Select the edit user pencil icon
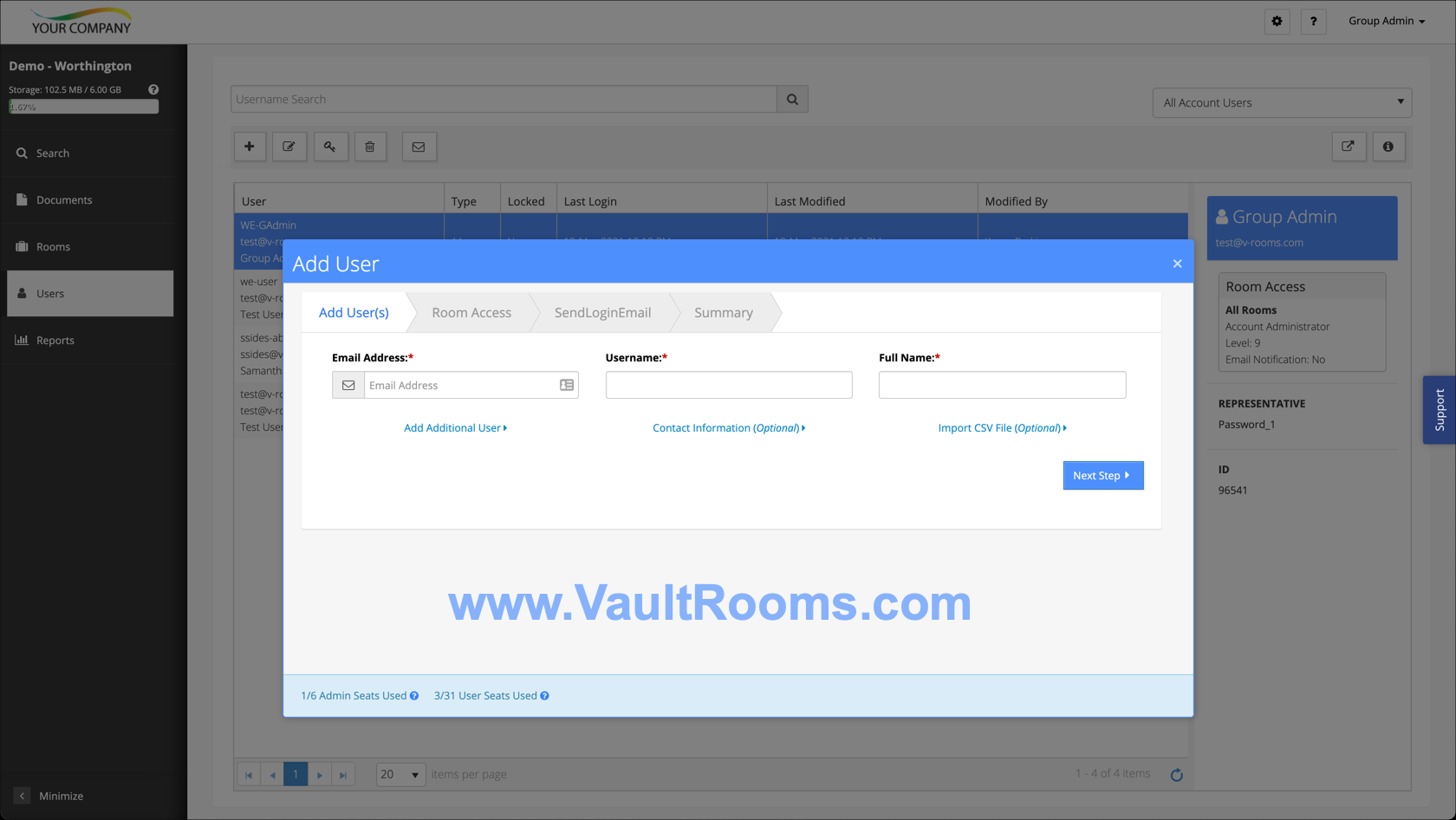The width and height of the screenshot is (1456, 820). click(289, 146)
